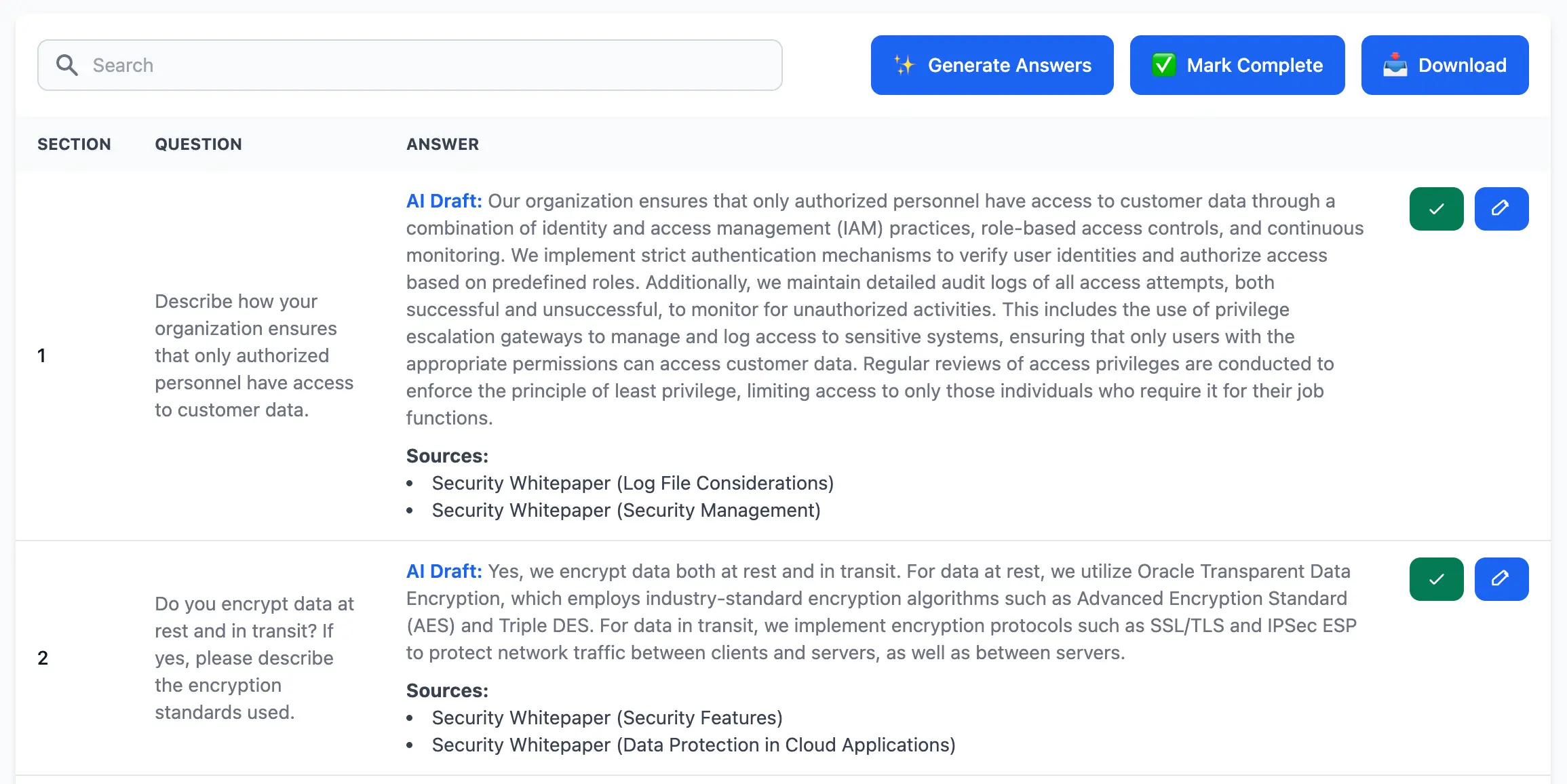Sort by the ANSWER column header
The width and height of the screenshot is (1567, 784).
[442, 144]
